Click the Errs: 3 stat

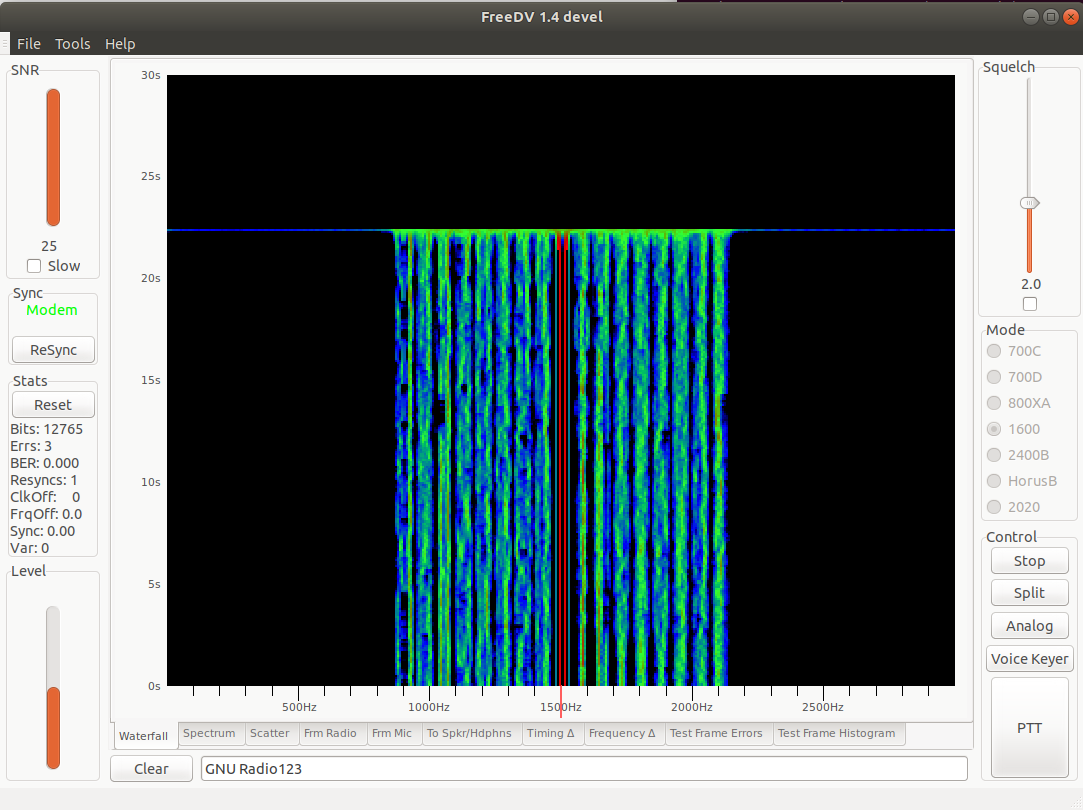click(31, 446)
